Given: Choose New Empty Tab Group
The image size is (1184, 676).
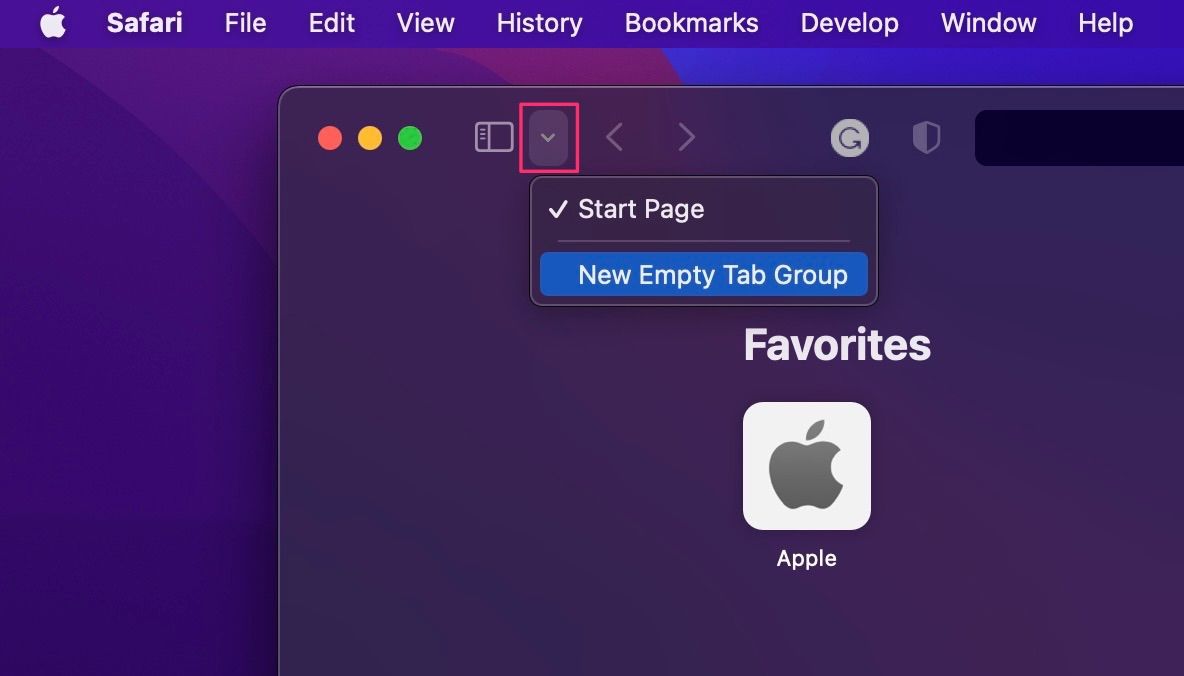Looking at the screenshot, I should (x=704, y=274).
